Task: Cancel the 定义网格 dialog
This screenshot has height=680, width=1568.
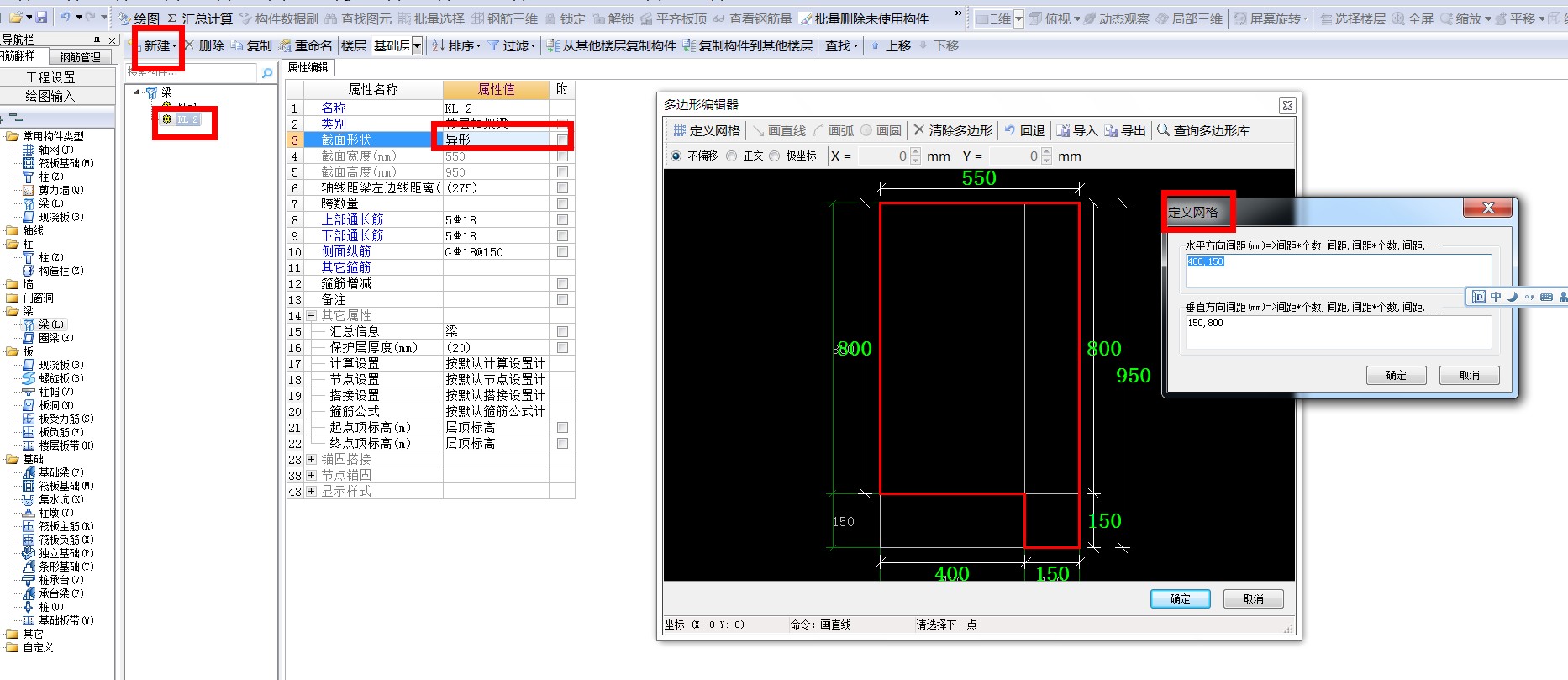Action: point(1469,375)
